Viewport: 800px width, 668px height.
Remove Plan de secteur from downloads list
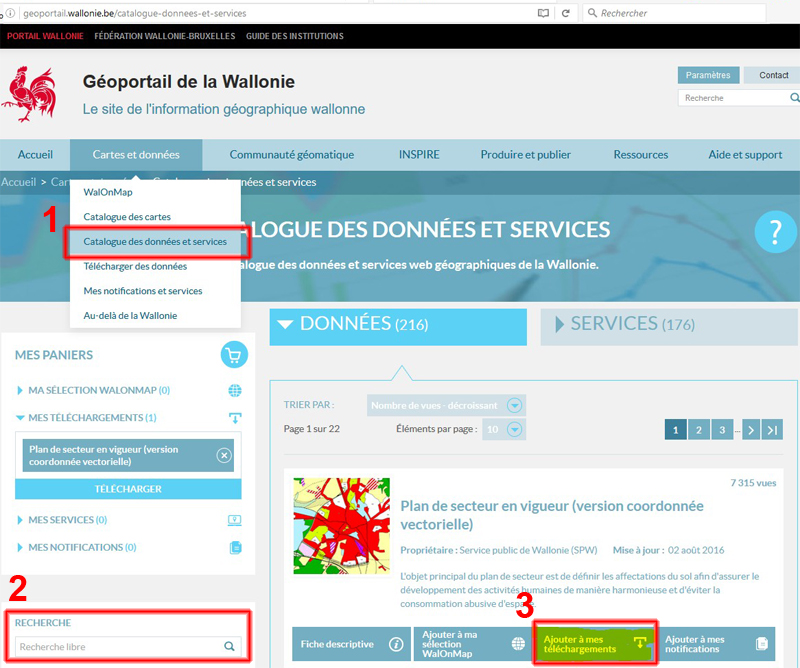[224, 455]
